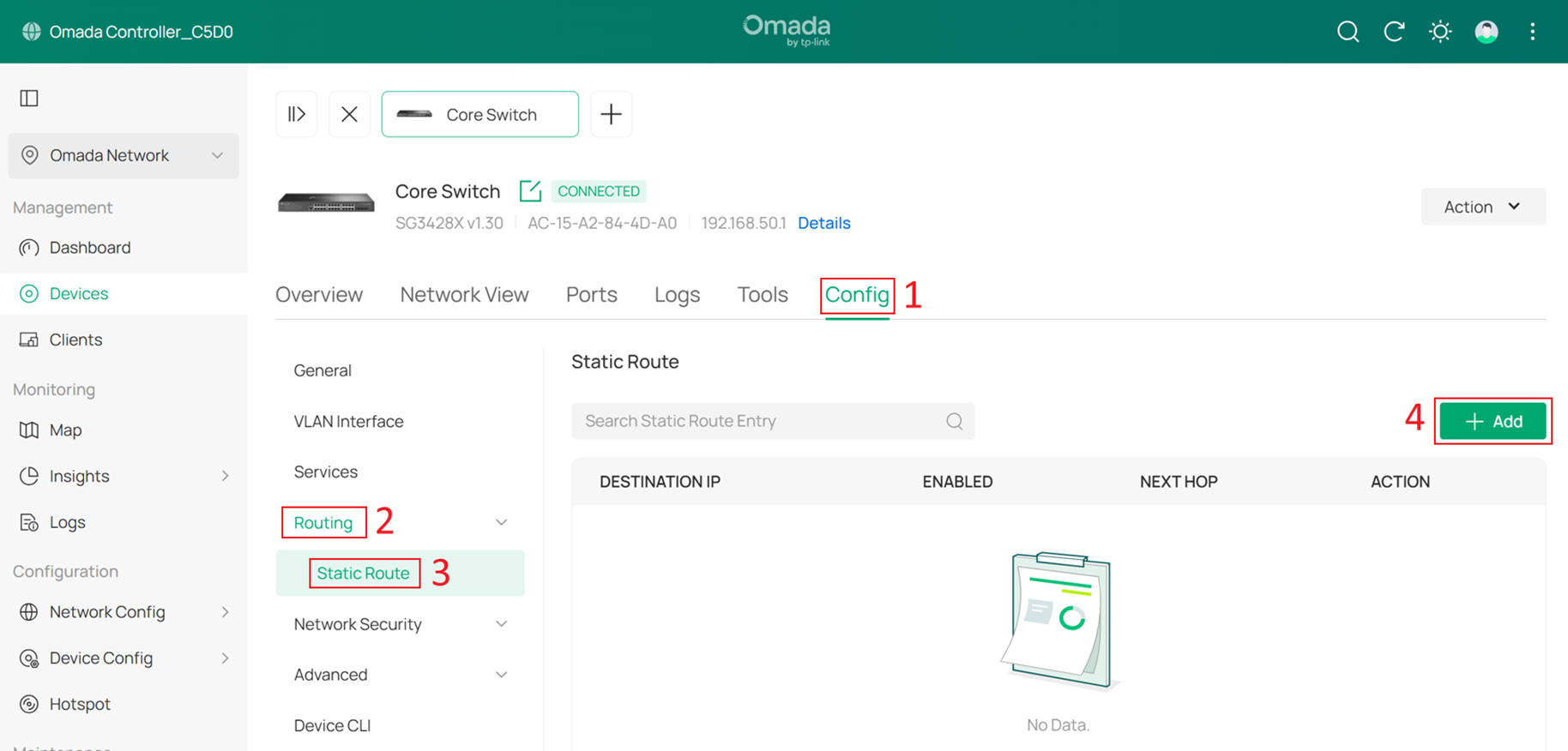
Task: Switch to the device Logs tab
Action: [678, 295]
